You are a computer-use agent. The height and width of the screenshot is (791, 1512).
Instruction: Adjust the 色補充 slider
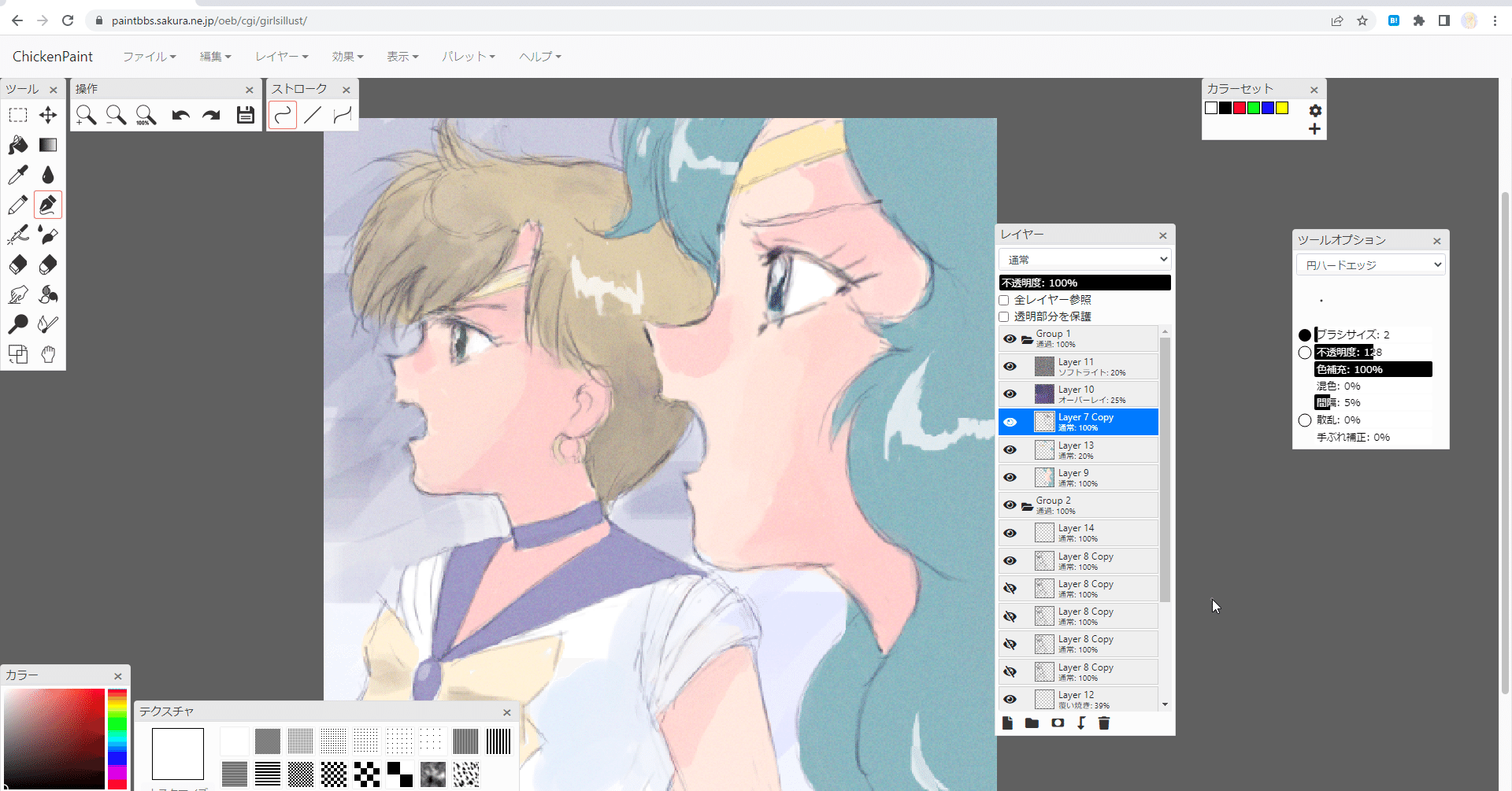[x=1373, y=369]
